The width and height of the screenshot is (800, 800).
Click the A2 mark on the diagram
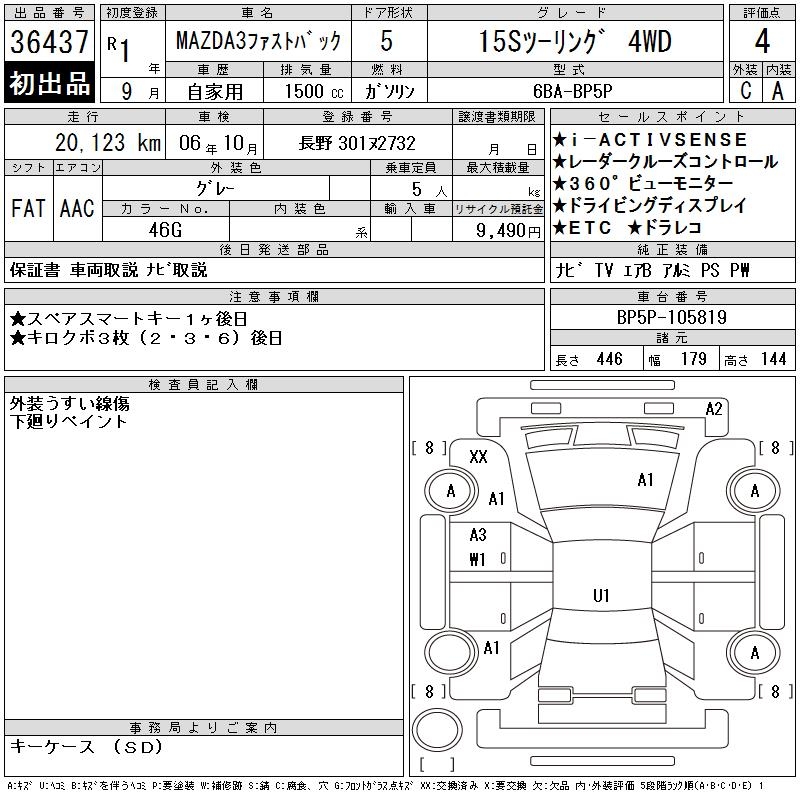(x=714, y=409)
